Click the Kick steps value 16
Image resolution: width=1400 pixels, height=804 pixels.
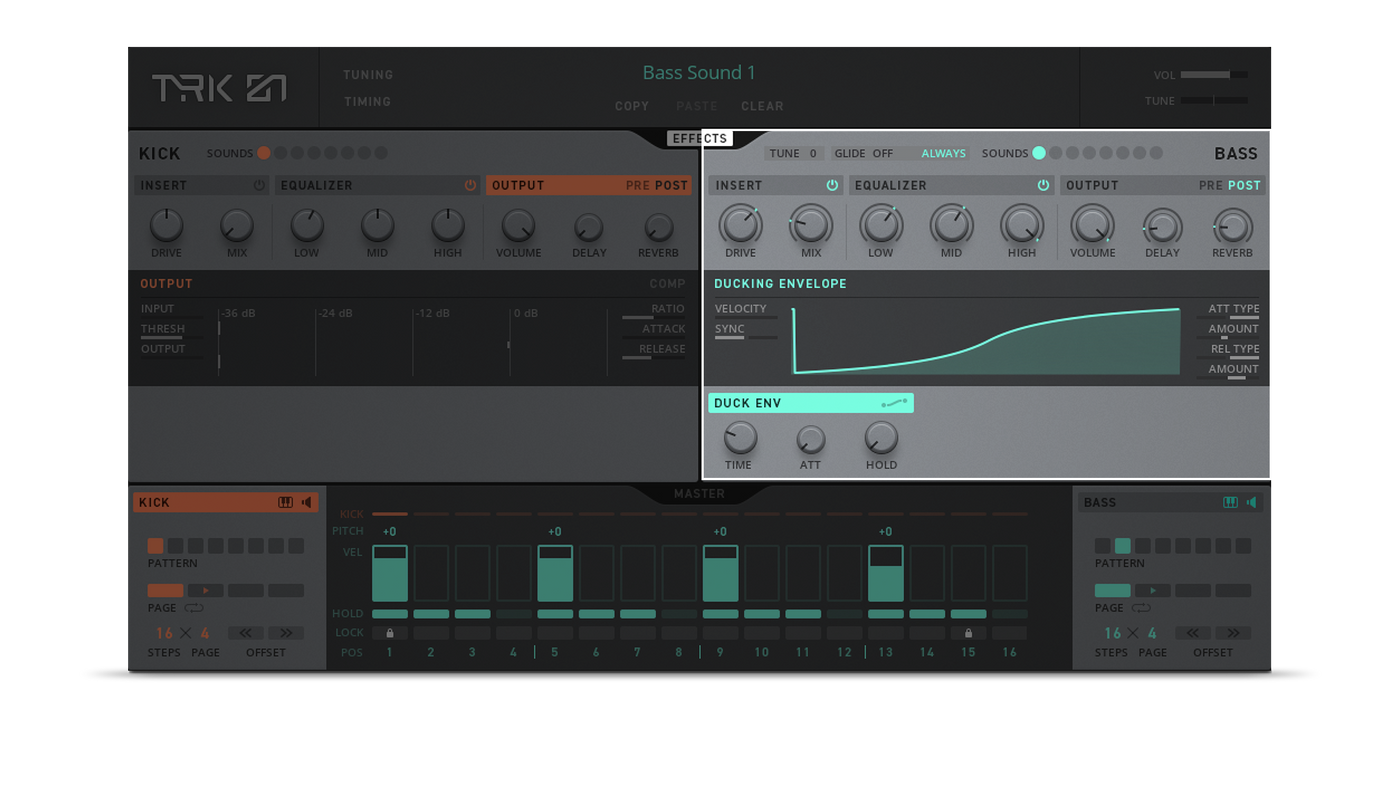point(164,633)
